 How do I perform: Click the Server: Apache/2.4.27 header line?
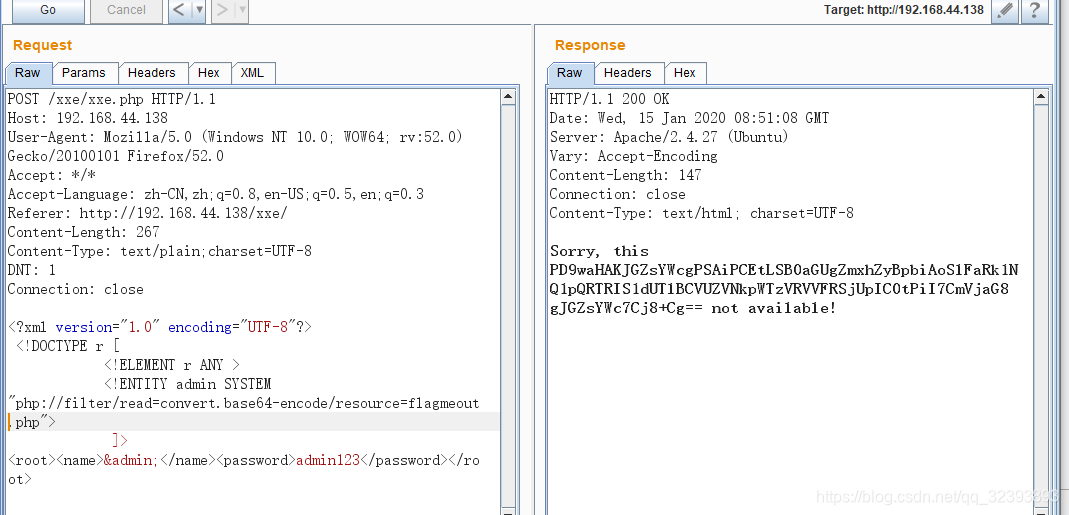pos(669,137)
